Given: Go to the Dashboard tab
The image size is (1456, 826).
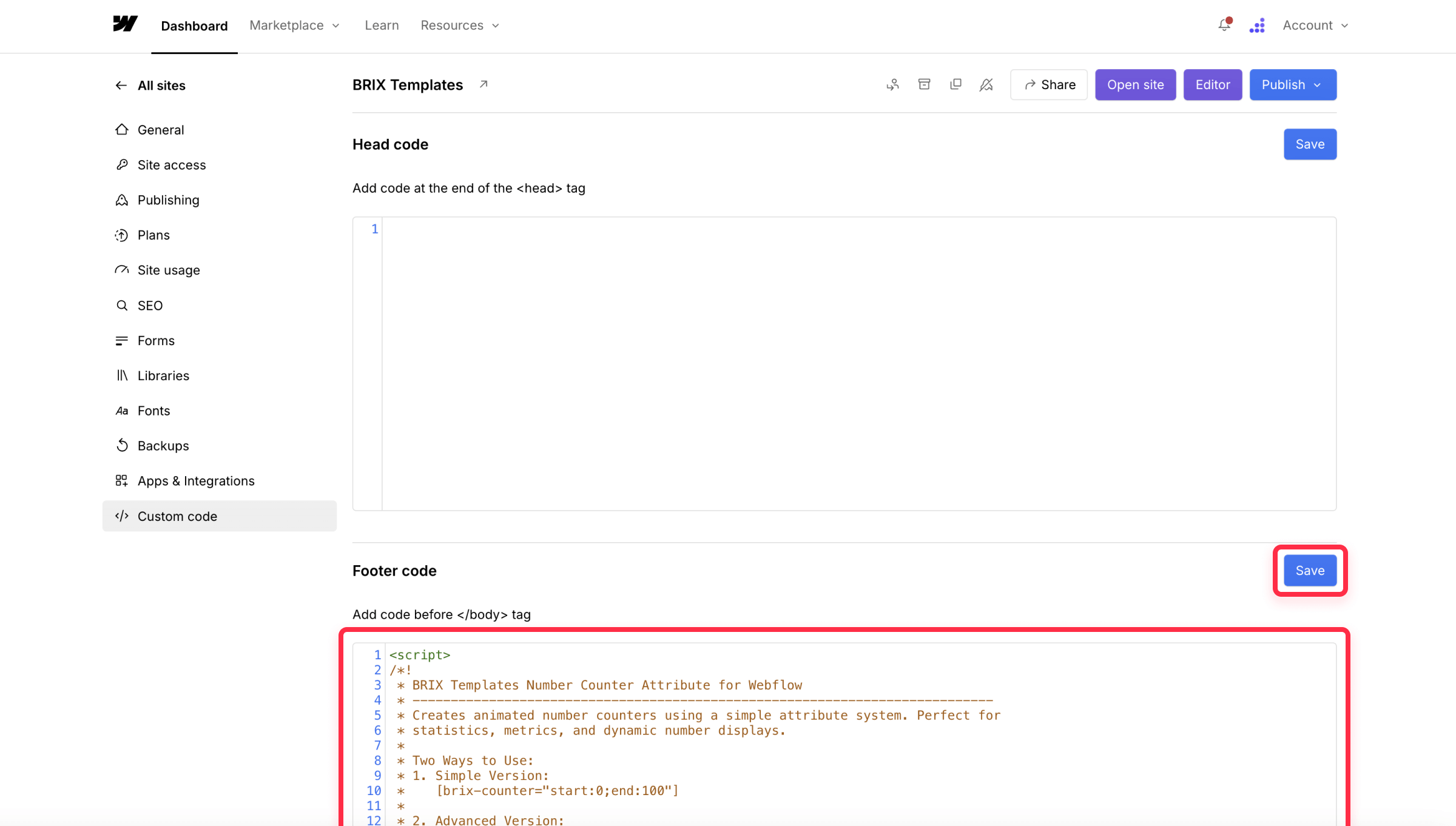Looking at the screenshot, I should (194, 25).
